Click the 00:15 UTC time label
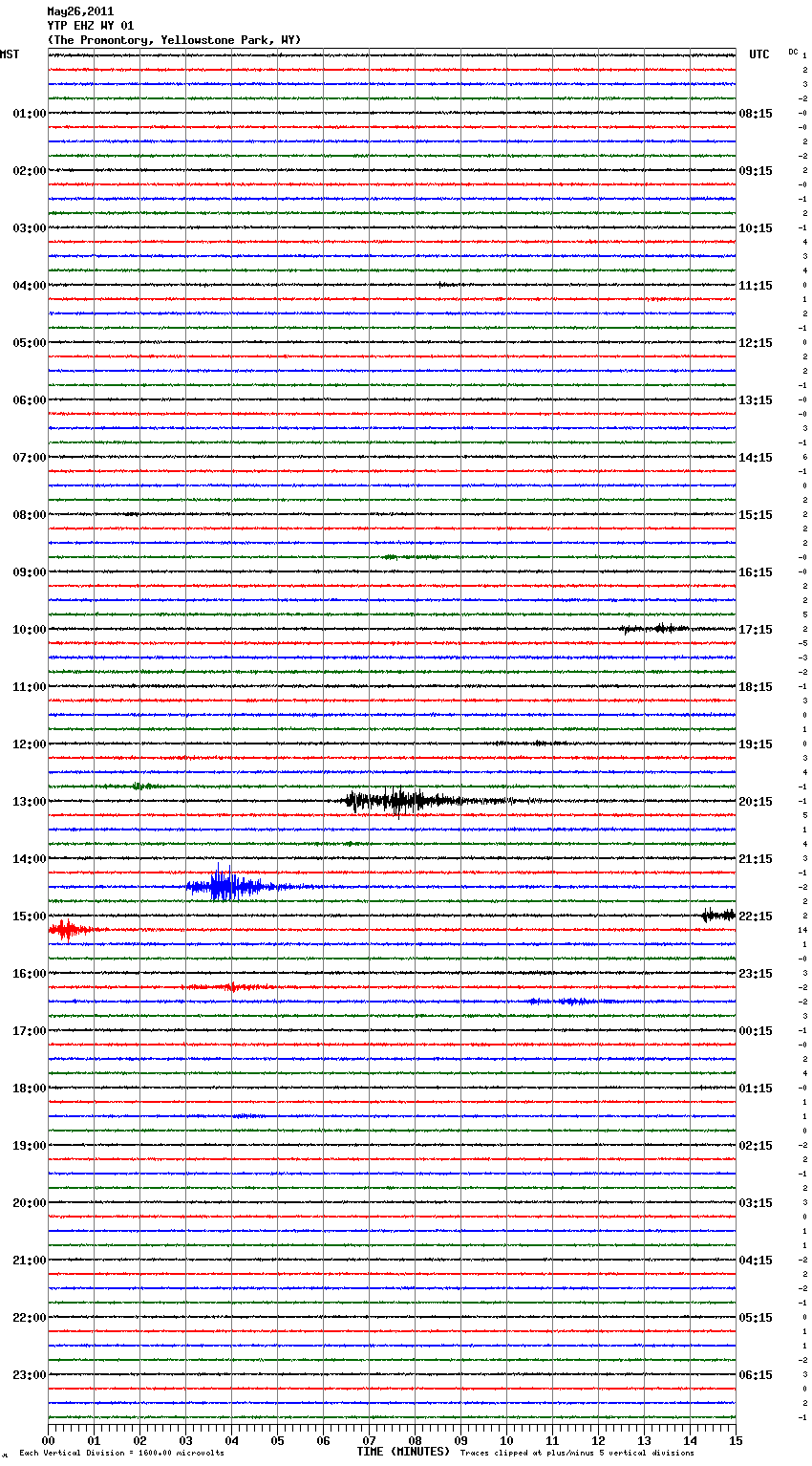This screenshot has width=812, height=1466. pos(756,1031)
